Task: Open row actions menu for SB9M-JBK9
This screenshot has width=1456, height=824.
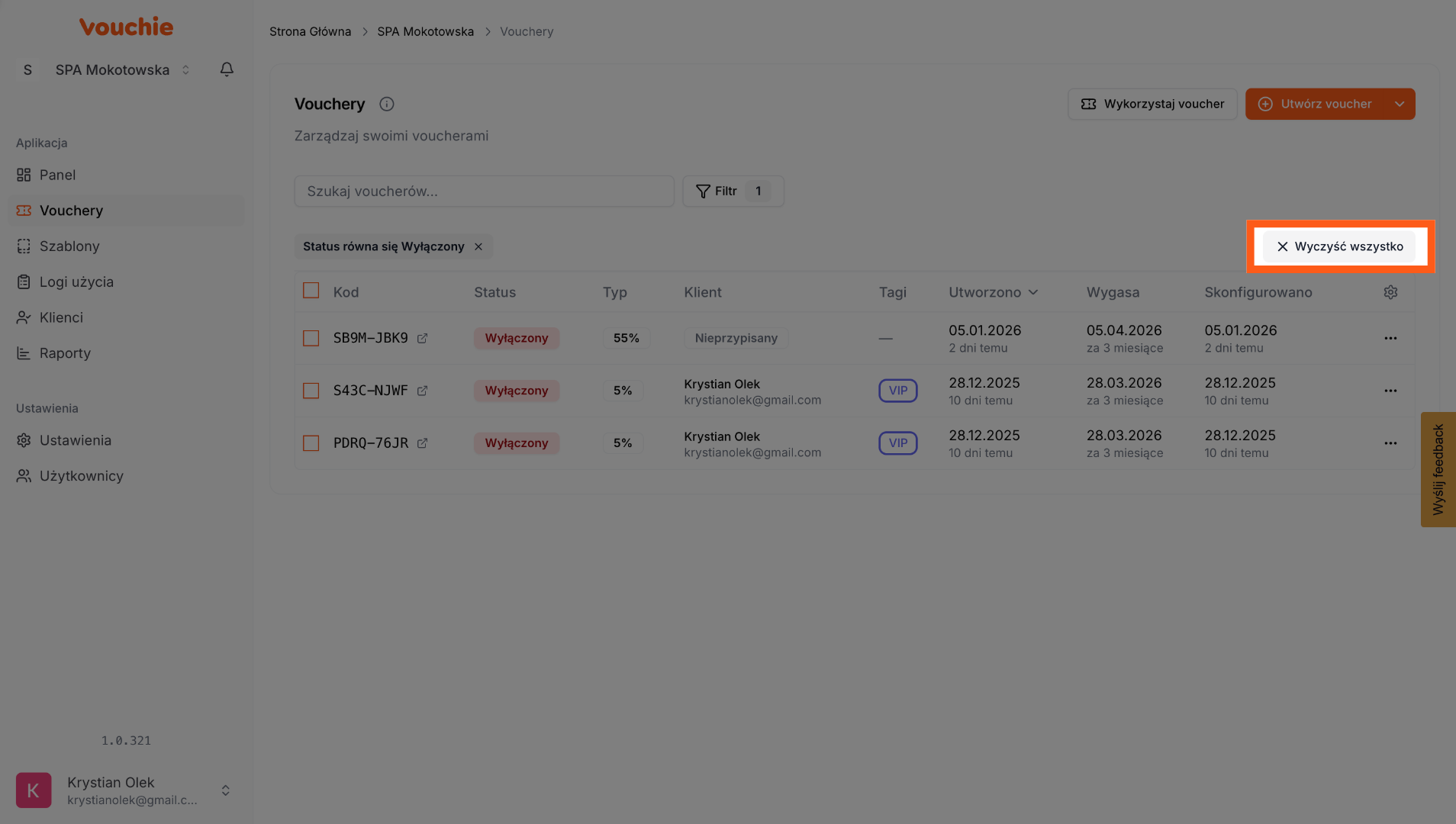Action: (x=1390, y=338)
